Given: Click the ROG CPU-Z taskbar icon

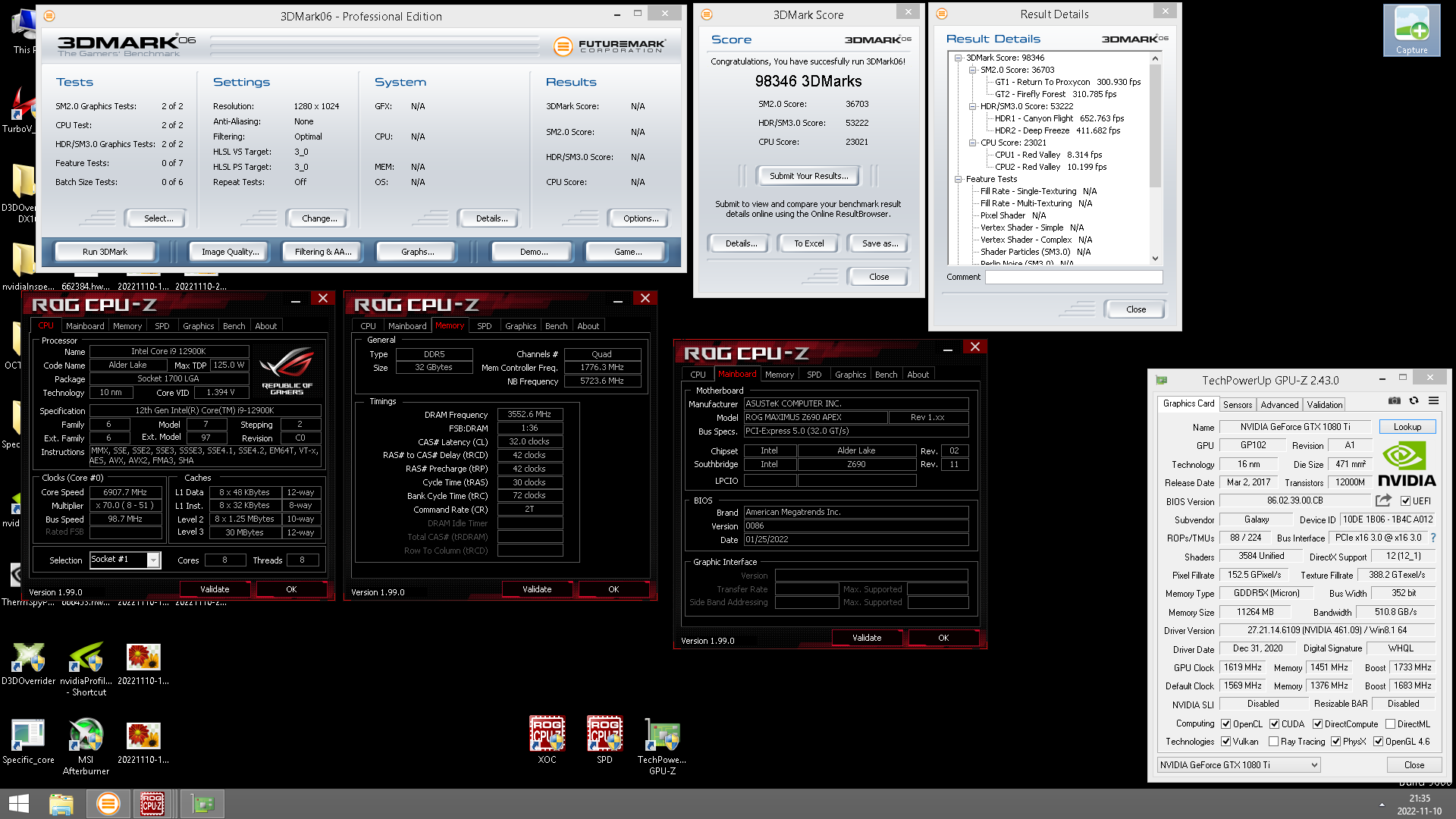Looking at the screenshot, I should (152, 804).
